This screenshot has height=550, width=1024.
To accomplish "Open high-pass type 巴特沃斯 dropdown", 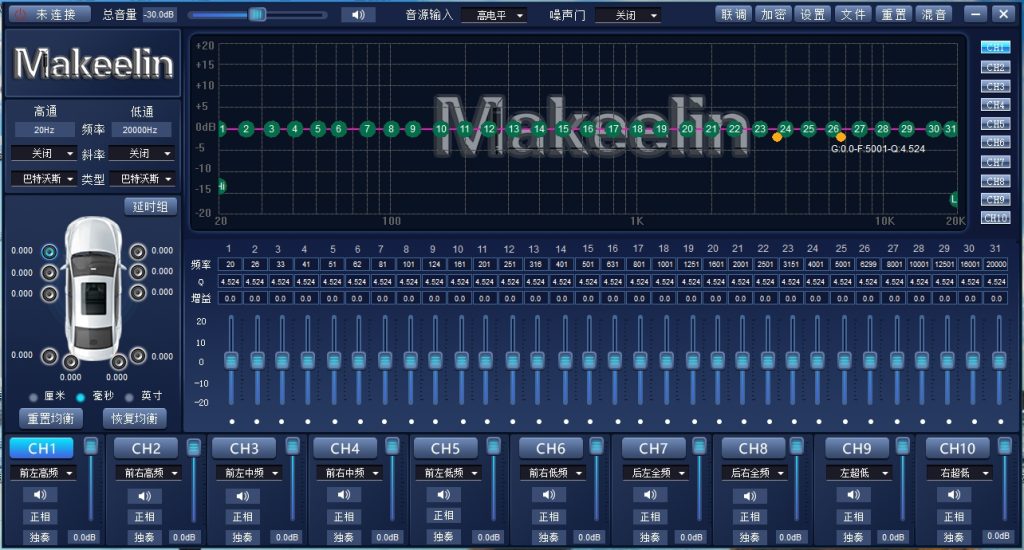I will [x=44, y=178].
